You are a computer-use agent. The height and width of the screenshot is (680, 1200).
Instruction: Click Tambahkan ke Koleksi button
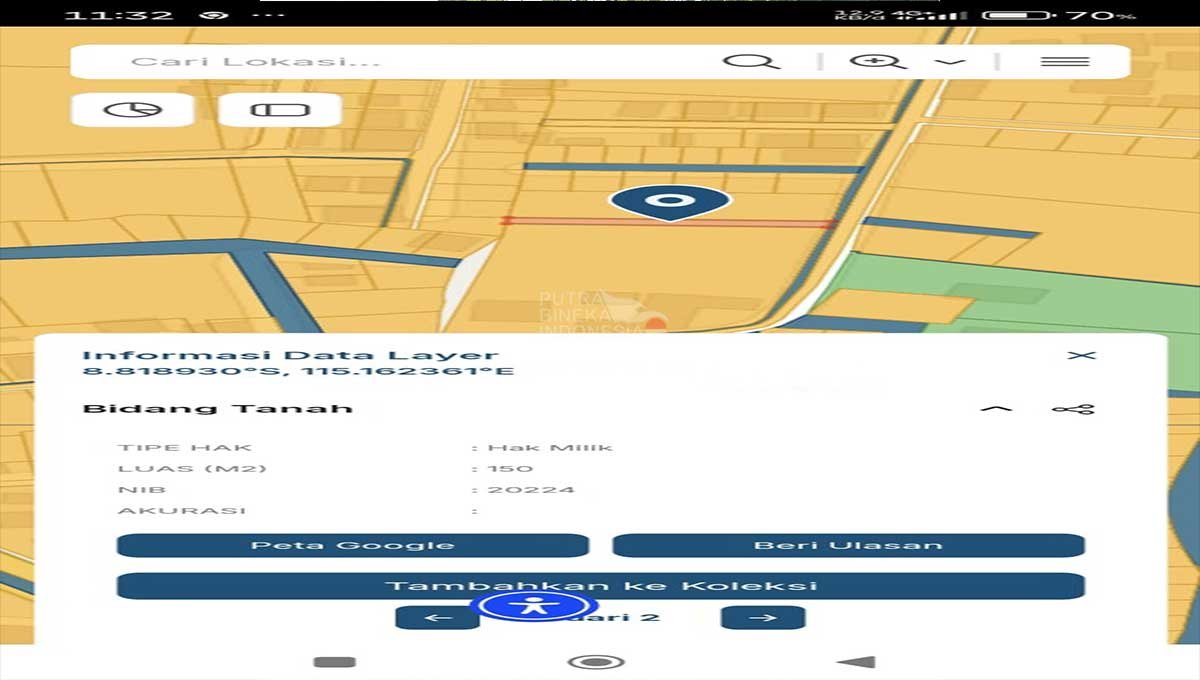(x=601, y=586)
